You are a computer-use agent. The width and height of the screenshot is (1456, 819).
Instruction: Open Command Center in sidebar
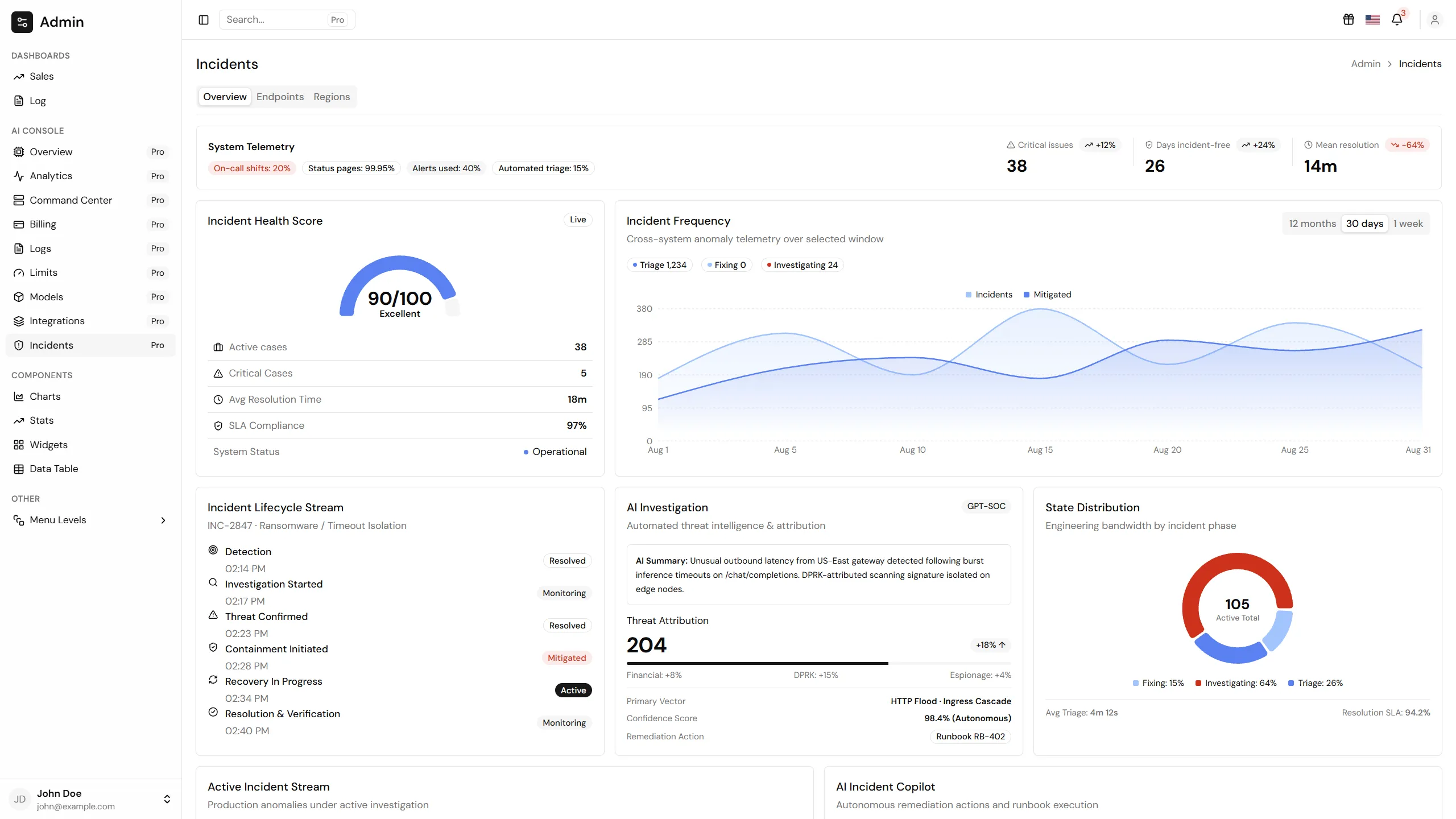[90, 200]
